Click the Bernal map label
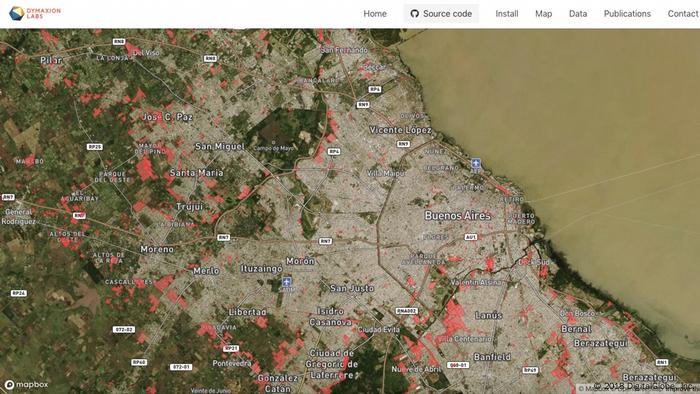The height and width of the screenshot is (394, 700). coord(576,329)
